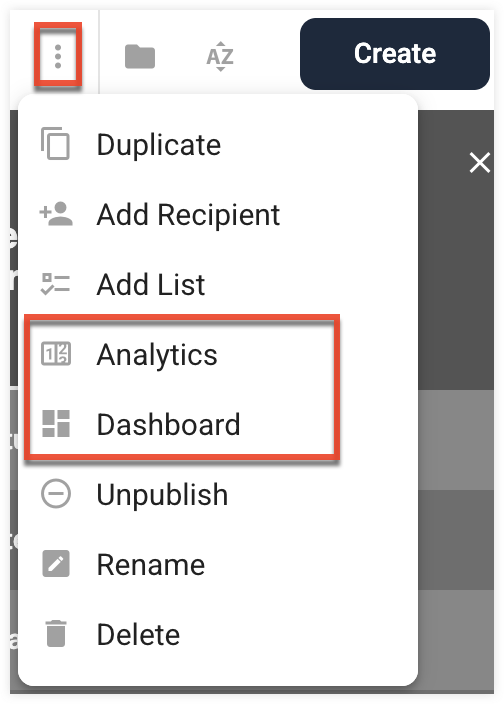Screen dimensions: 504x704
Task: Open Analytics from the context menu
Action: pos(218,354)
